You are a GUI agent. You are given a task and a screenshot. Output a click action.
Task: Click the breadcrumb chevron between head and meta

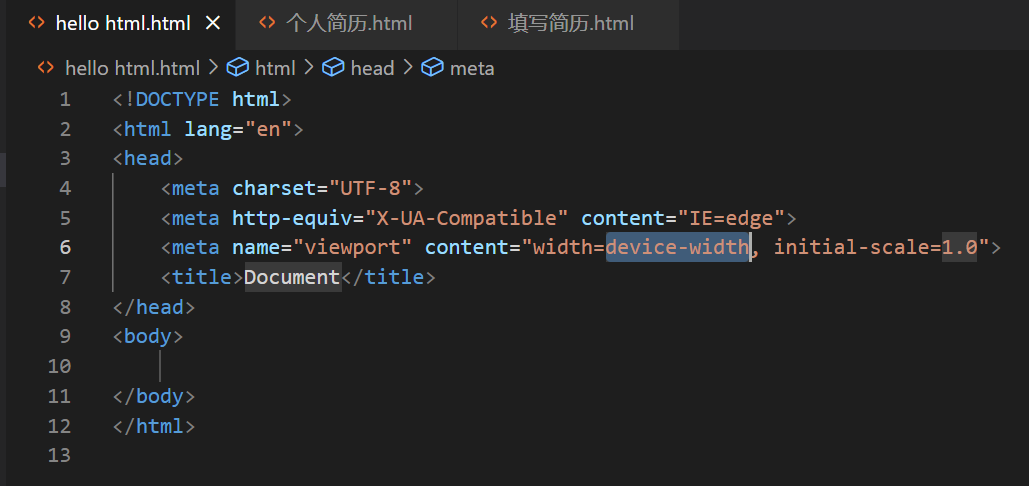pyautogui.click(x=407, y=68)
